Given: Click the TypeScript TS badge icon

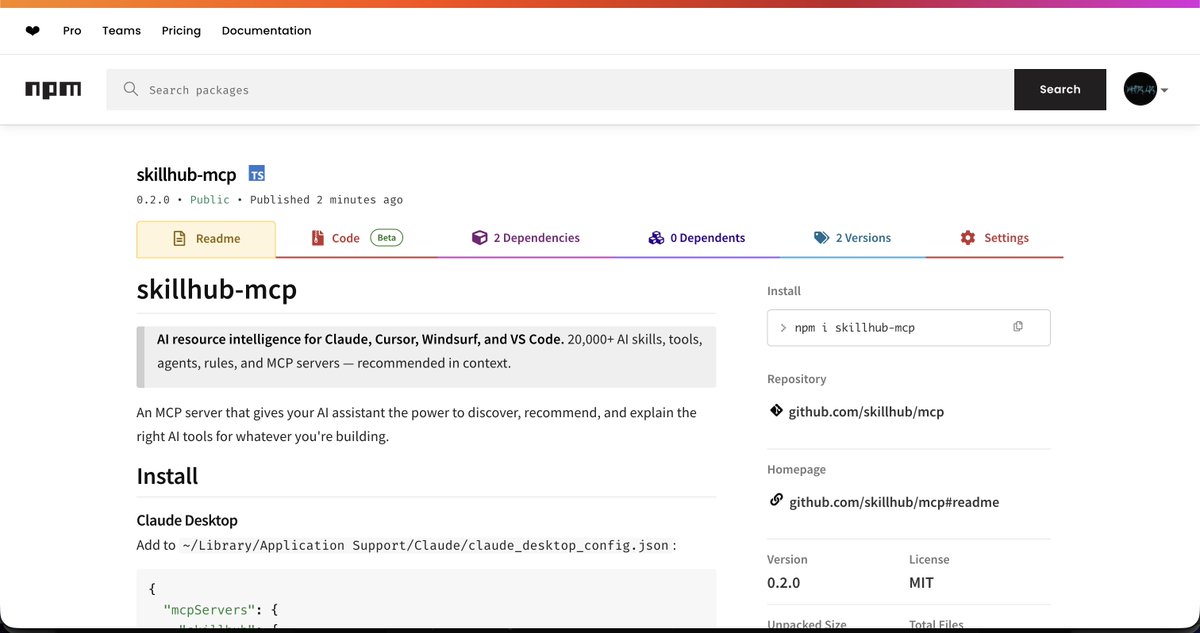Looking at the screenshot, I should [x=257, y=174].
